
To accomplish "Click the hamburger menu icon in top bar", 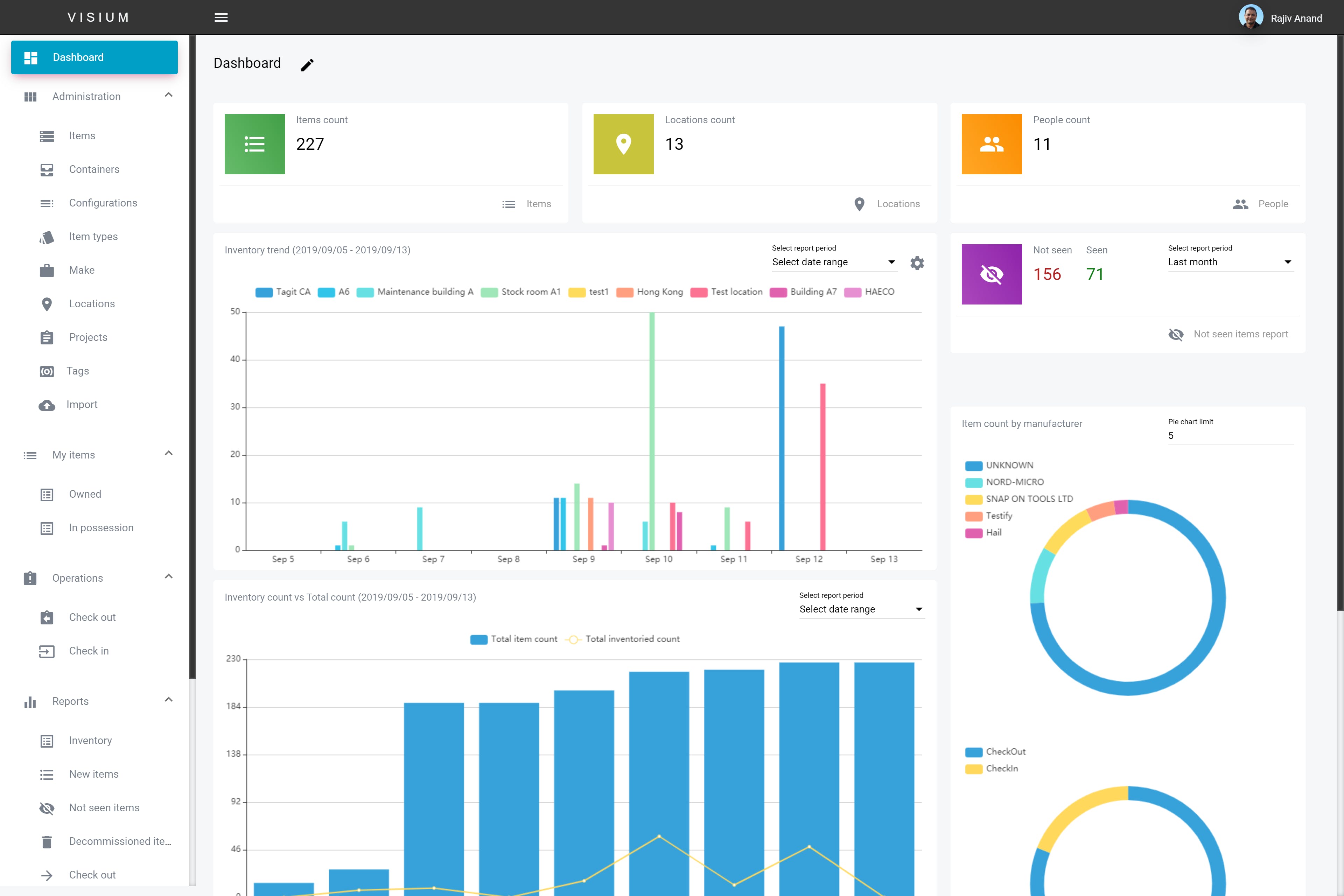I will click(221, 18).
